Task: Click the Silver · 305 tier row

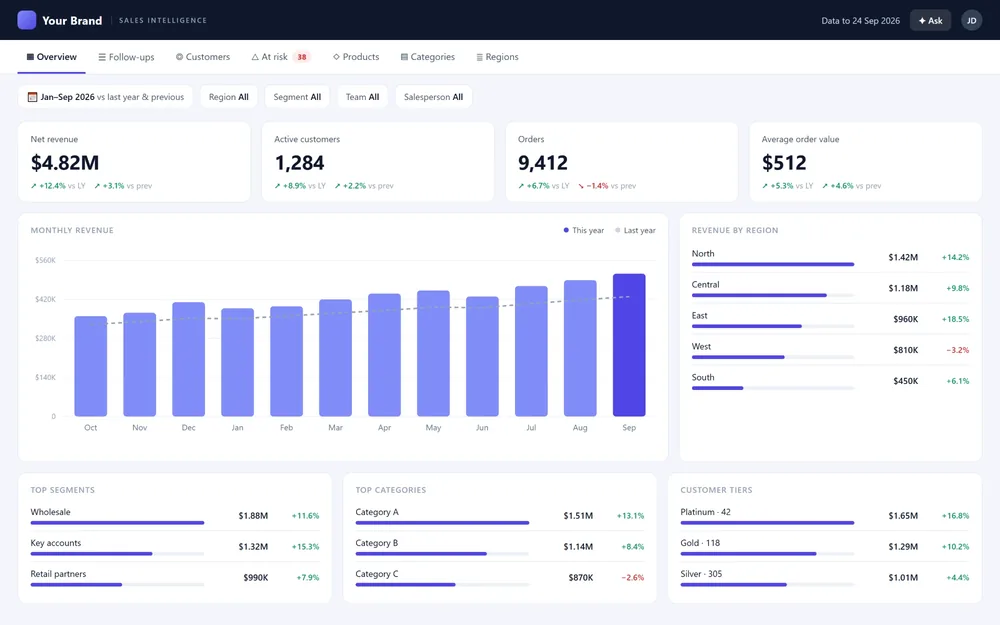Action: (825, 577)
